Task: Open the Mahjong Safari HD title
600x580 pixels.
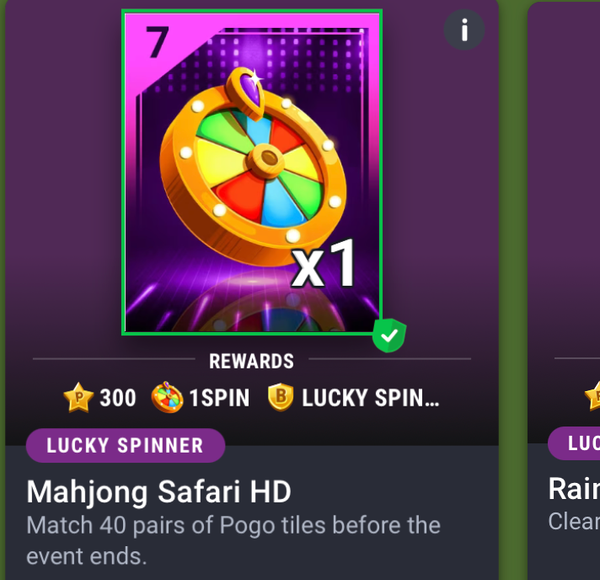Action: tap(159, 492)
